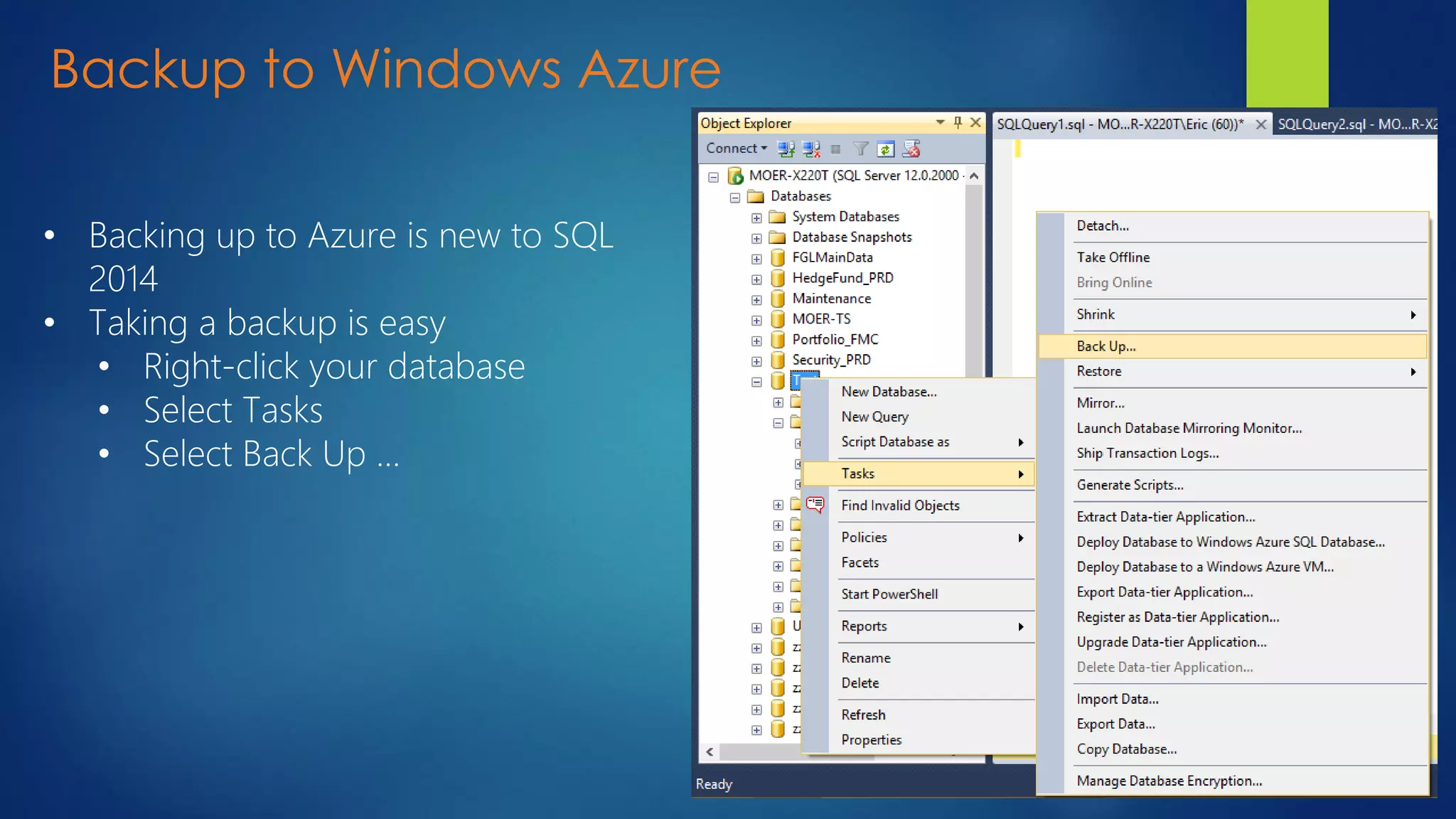Click the Connect Object Explorer toolbar icon
Viewport: 1456px width, 819px height.
pyautogui.click(x=786, y=149)
